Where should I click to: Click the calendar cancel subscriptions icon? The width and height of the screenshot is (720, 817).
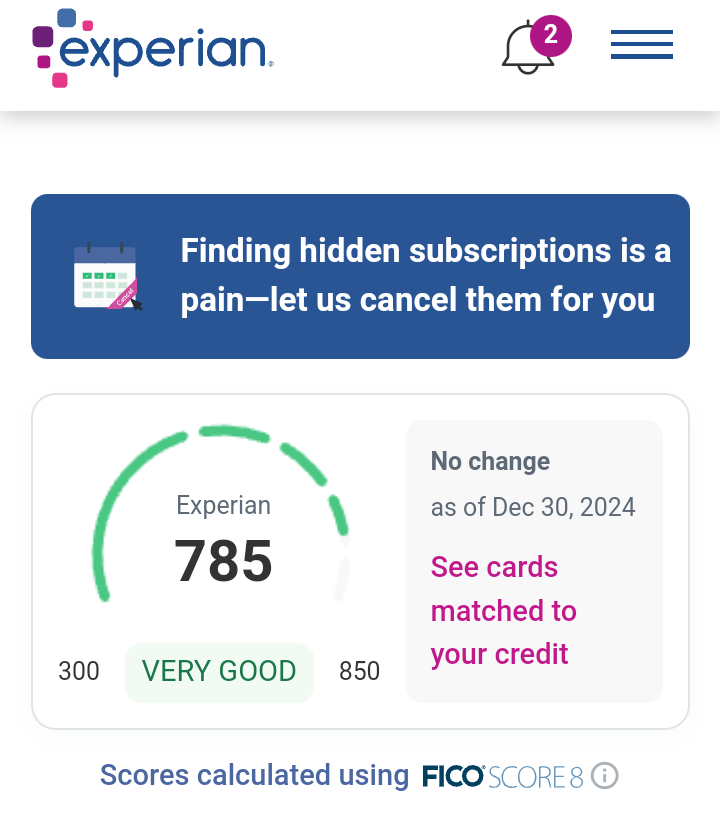[107, 276]
